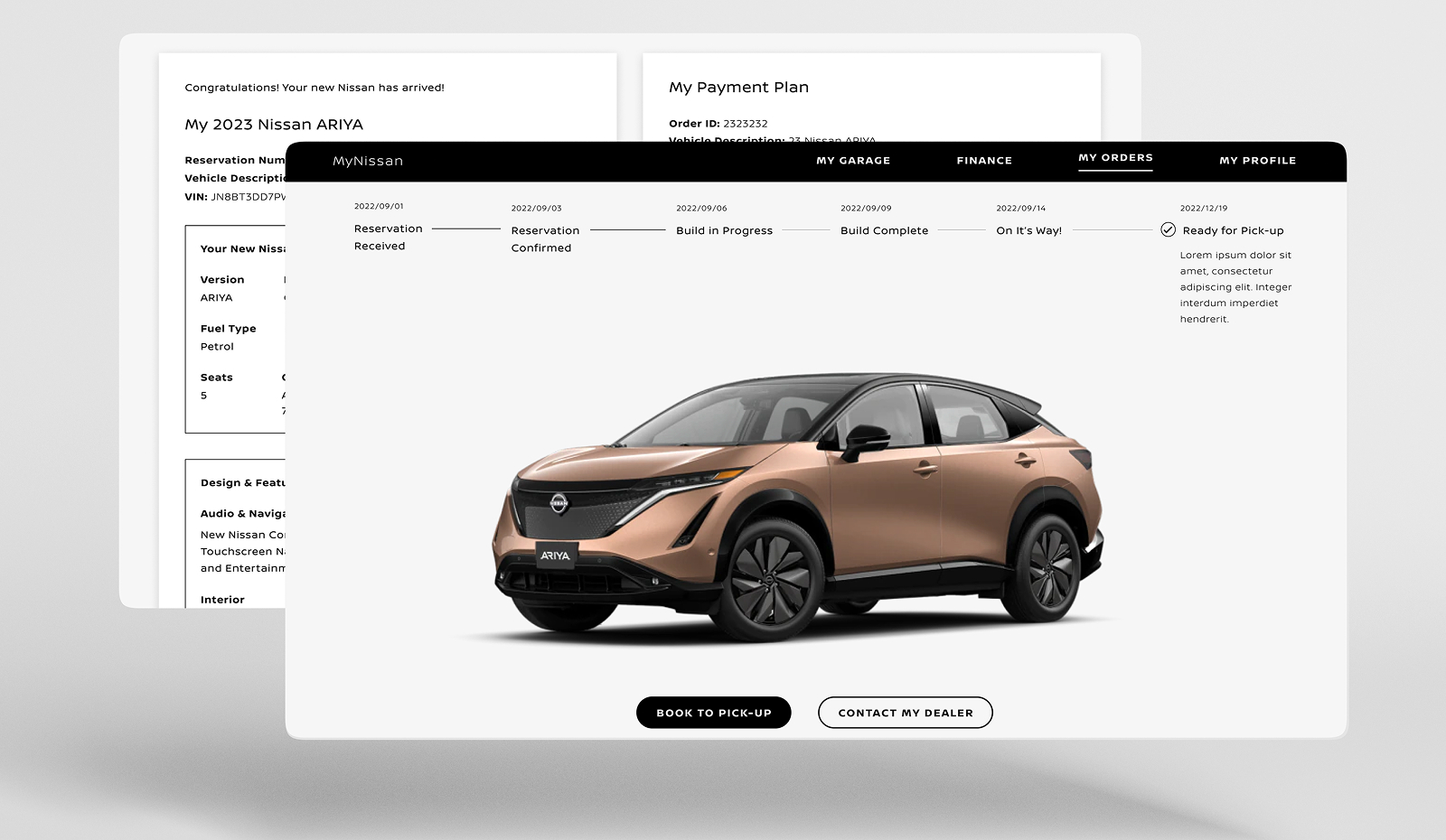The width and height of the screenshot is (1446, 840).
Task: Switch to the FINANCE tab
Action: [x=984, y=160]
